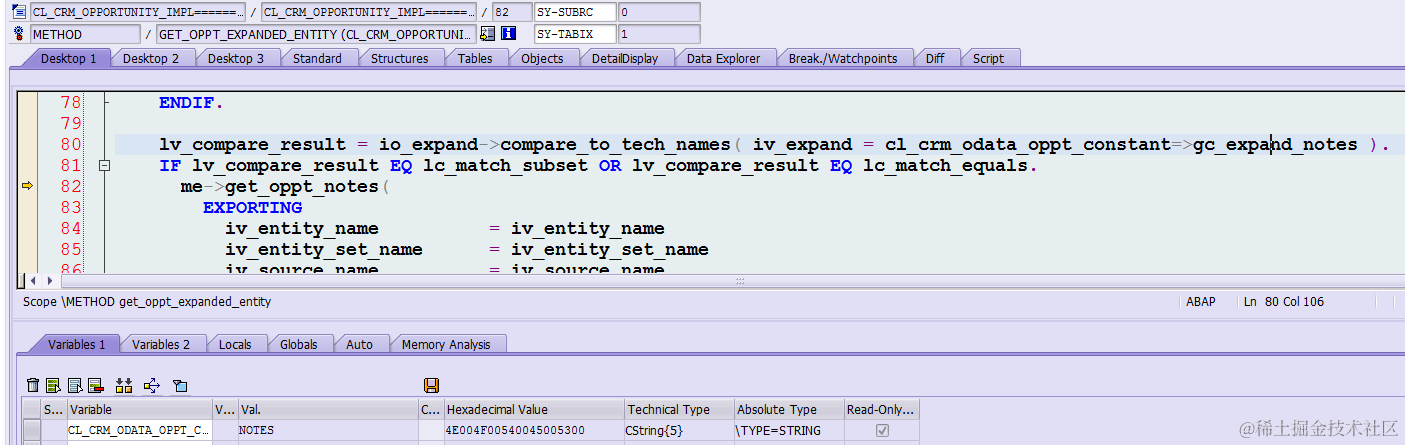Click the Read-Only column header
This screenshot has width=1405, height=445.
(881, 409)
